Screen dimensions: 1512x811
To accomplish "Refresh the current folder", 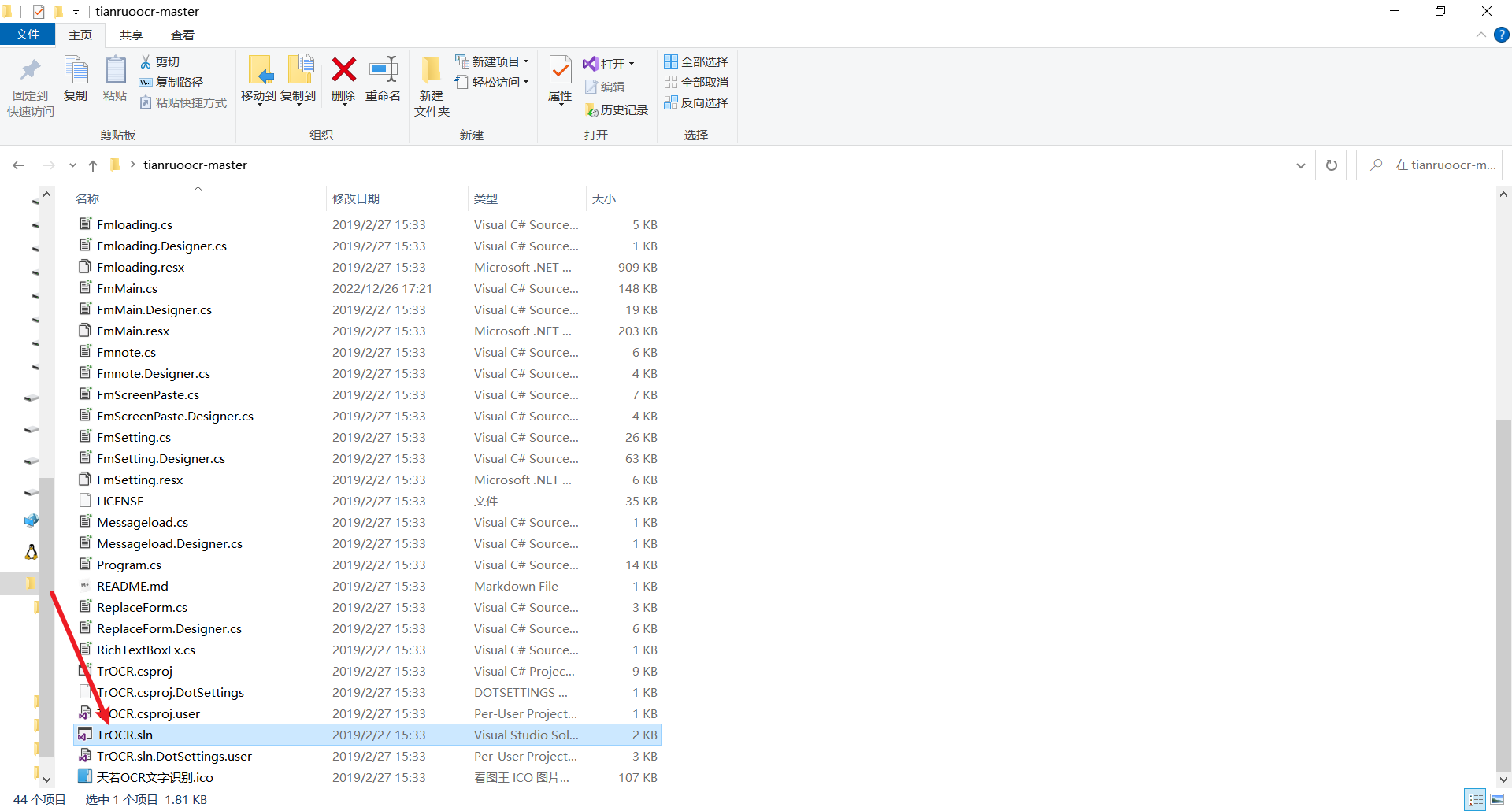I will (x=1332, y=165).
